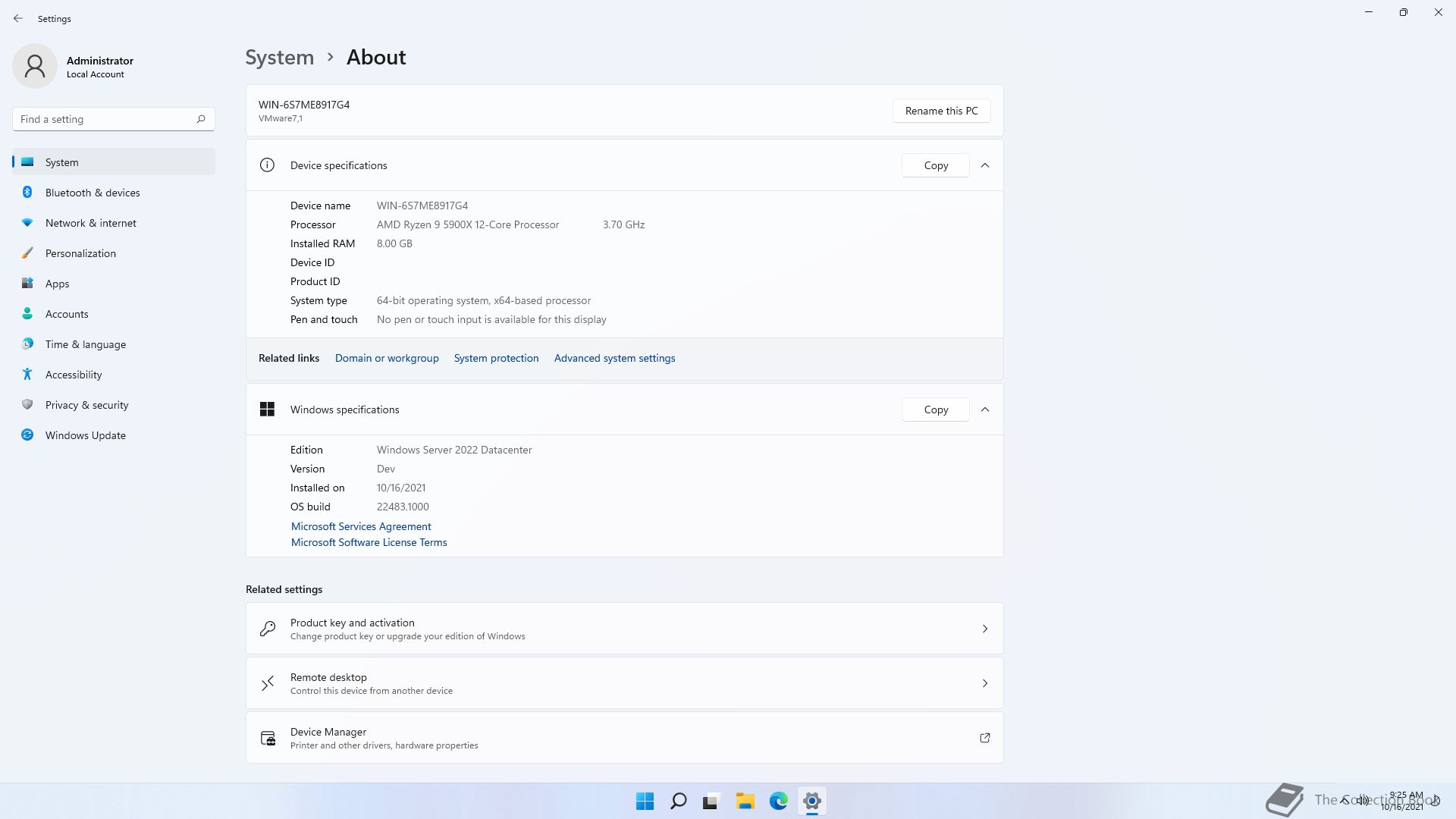Click the Device Manager icon

coord(268,738)
